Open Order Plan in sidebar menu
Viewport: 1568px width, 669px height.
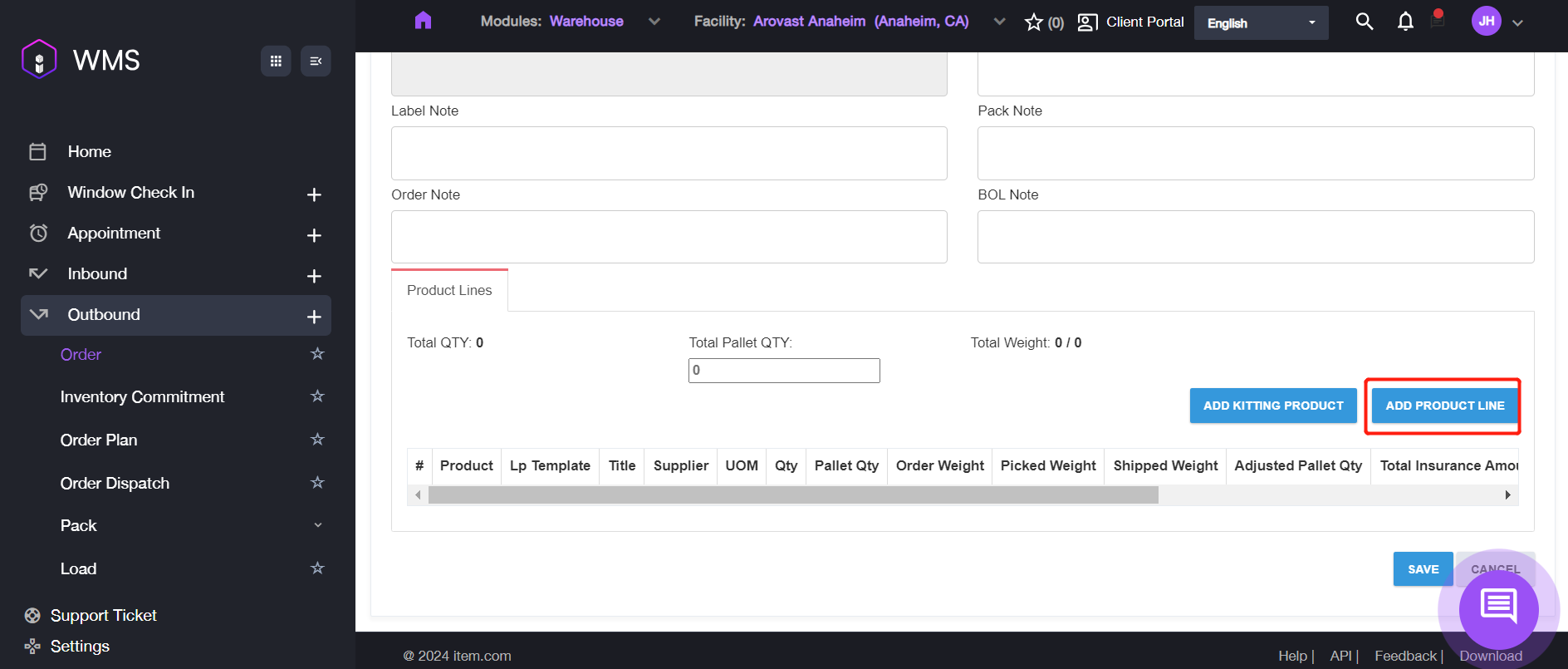pos(99,440)
